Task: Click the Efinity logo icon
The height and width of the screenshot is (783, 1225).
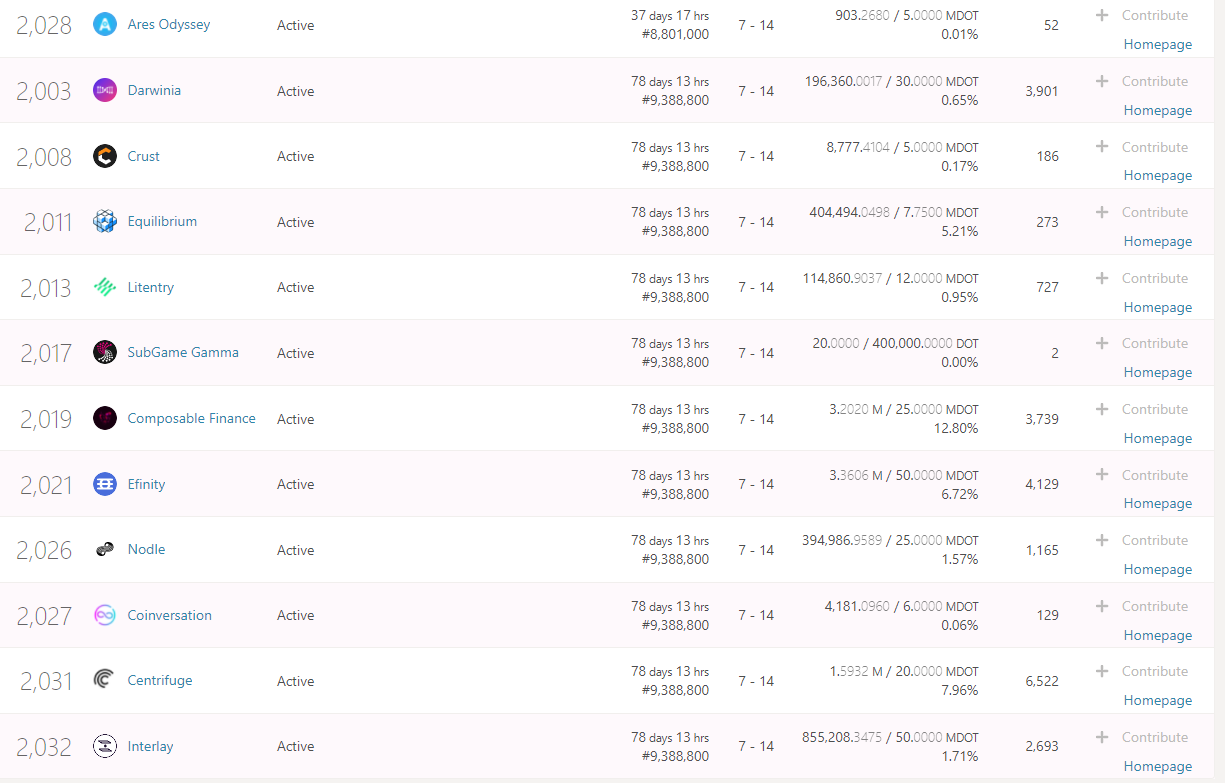Action: [105, 484]
